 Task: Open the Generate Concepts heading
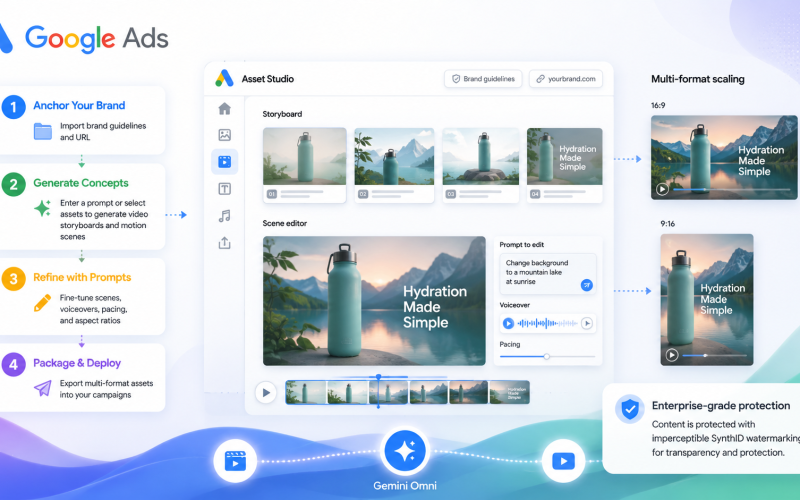pyautogui.click(x=81, y=183)
